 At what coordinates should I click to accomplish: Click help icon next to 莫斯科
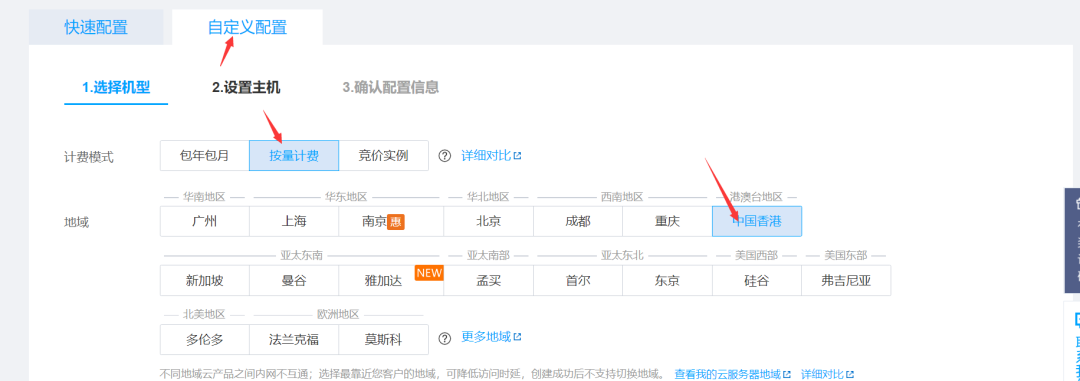coord(445,338)
